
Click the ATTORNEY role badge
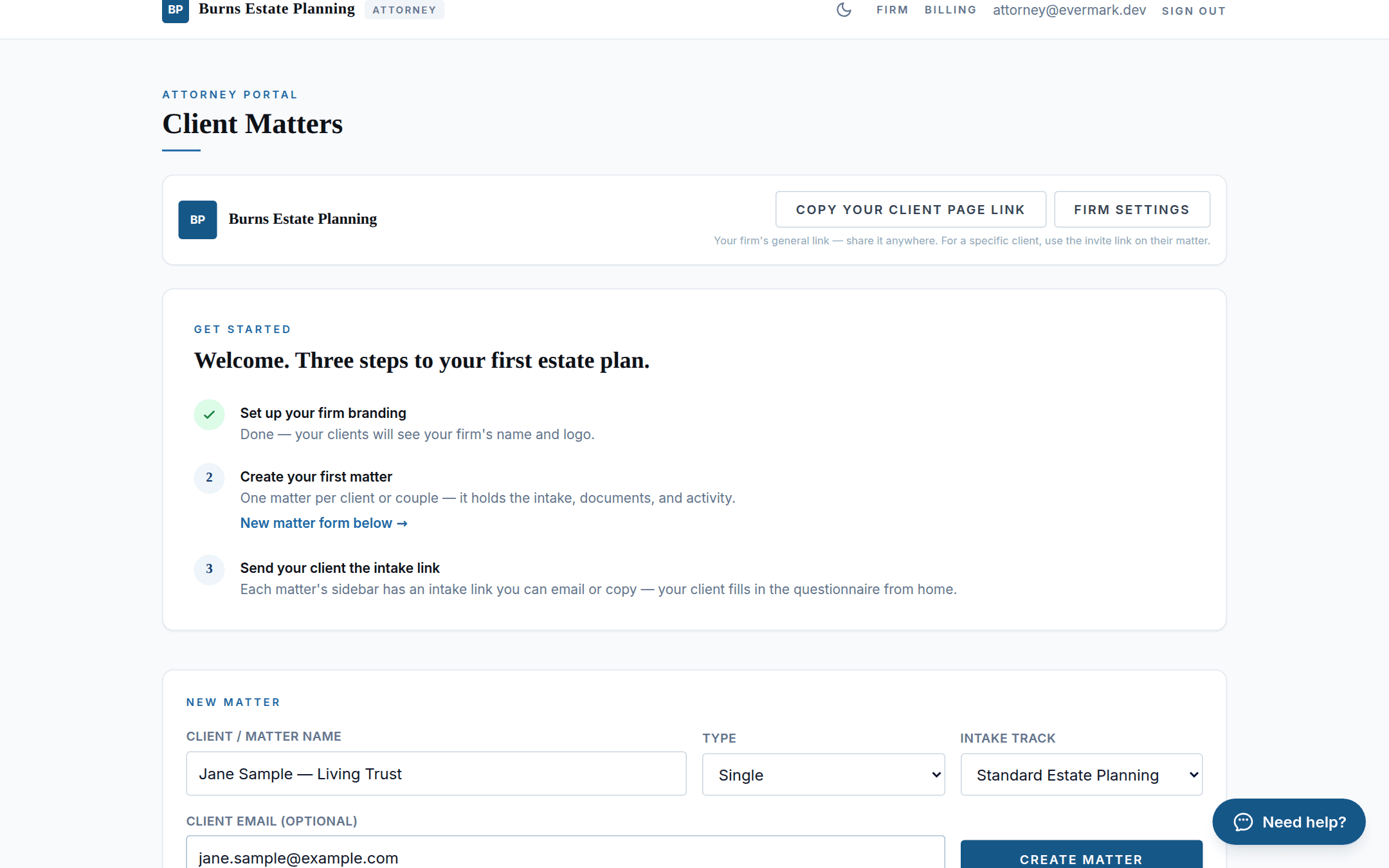404,10
